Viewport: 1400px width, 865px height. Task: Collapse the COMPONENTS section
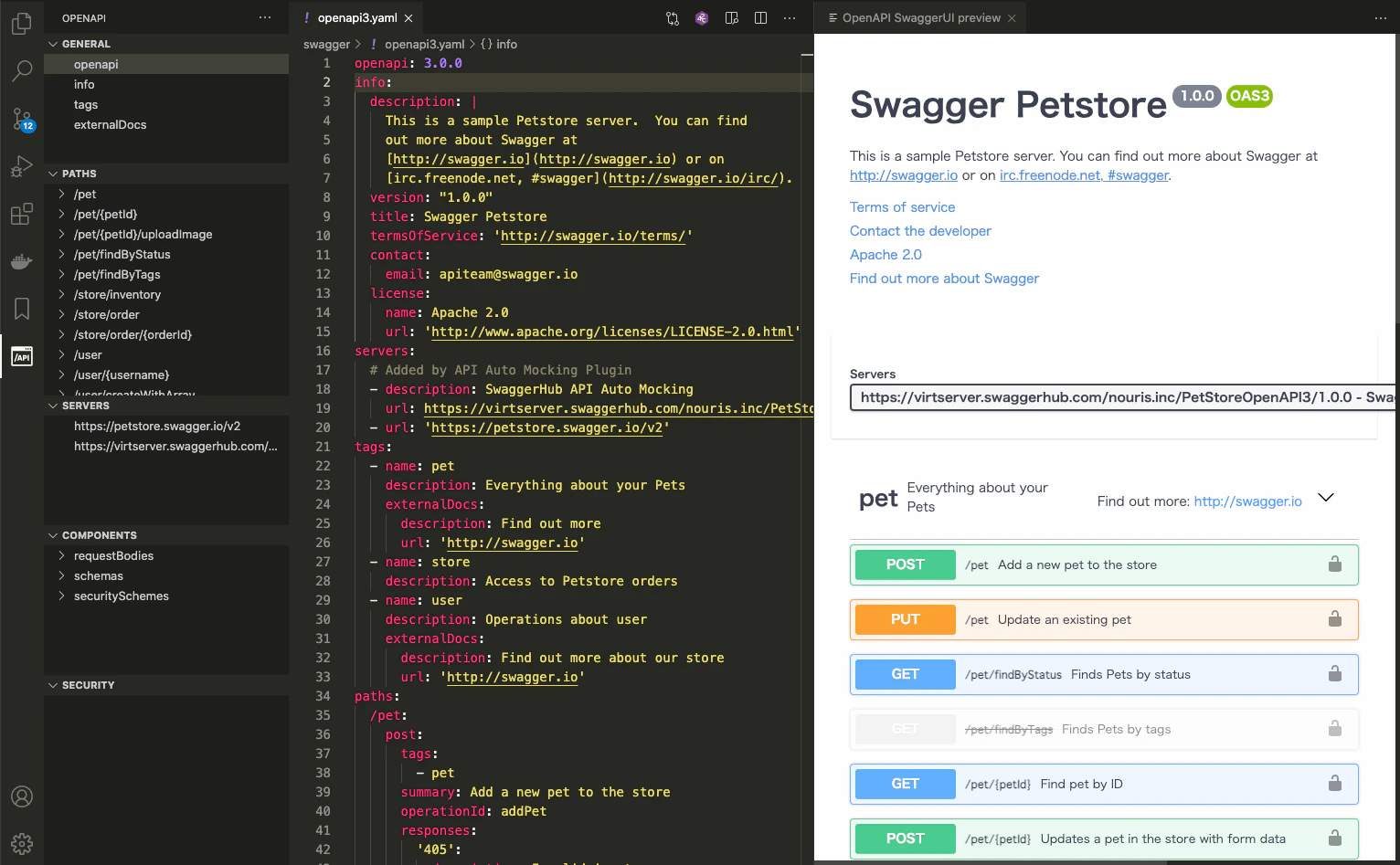click(x=52, y=535)
